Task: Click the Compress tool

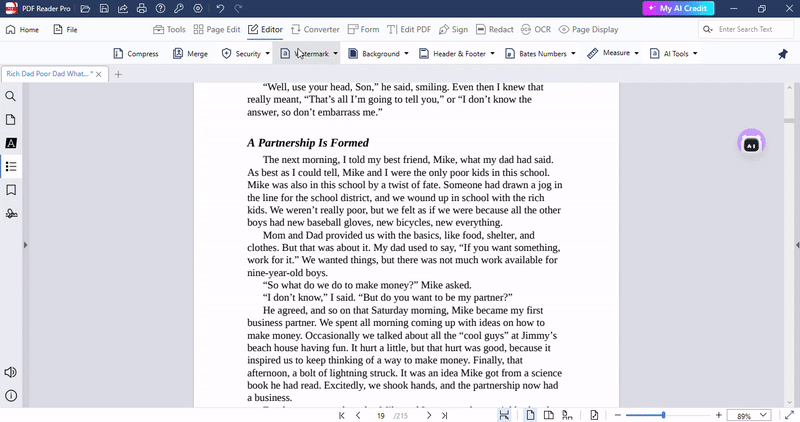Action: pyautogui.click(x=136, y=54)
